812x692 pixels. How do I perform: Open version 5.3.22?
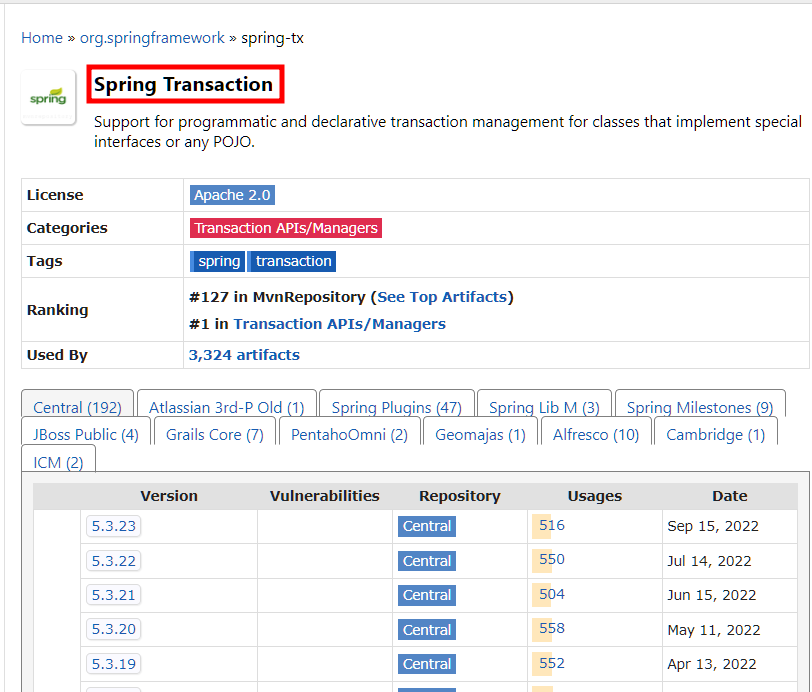tap(113, 560)
